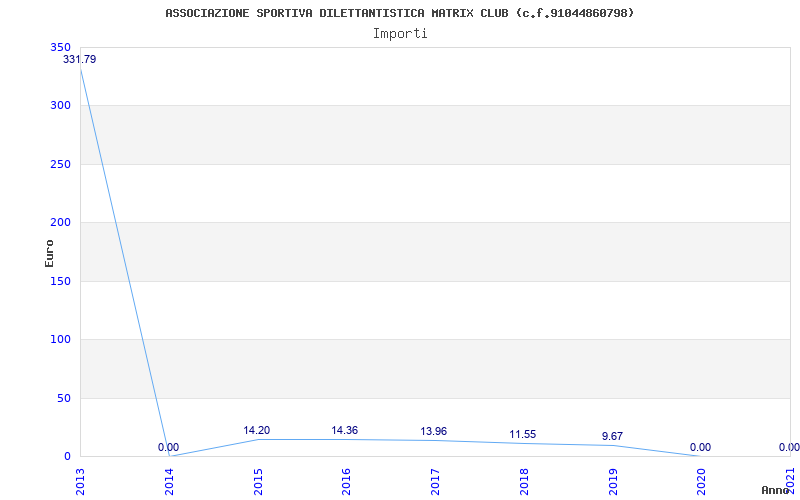Click the 2021 x-axis year label
The image size is (800, 500).
[x=790, y=482]
